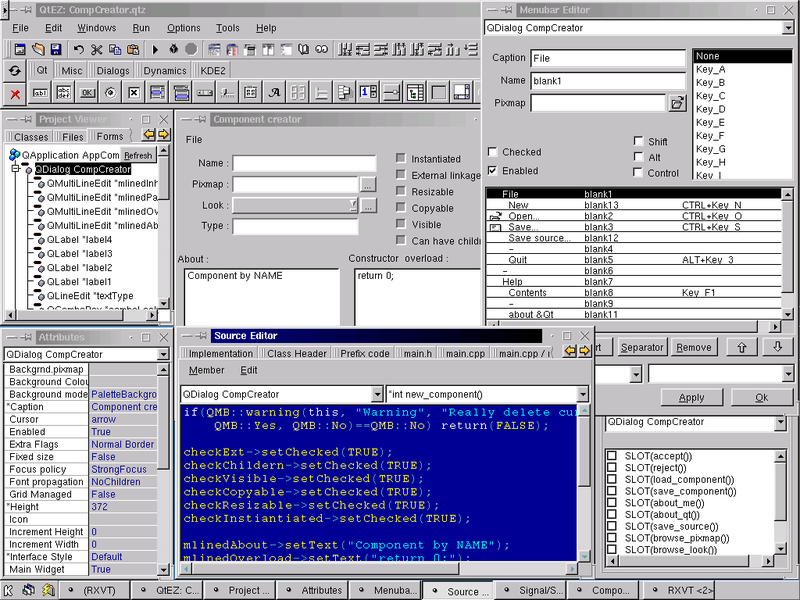Open the QDialog CompCreator dropdown above SLOT list
The image size is (800, 600).
pos(780,422)
